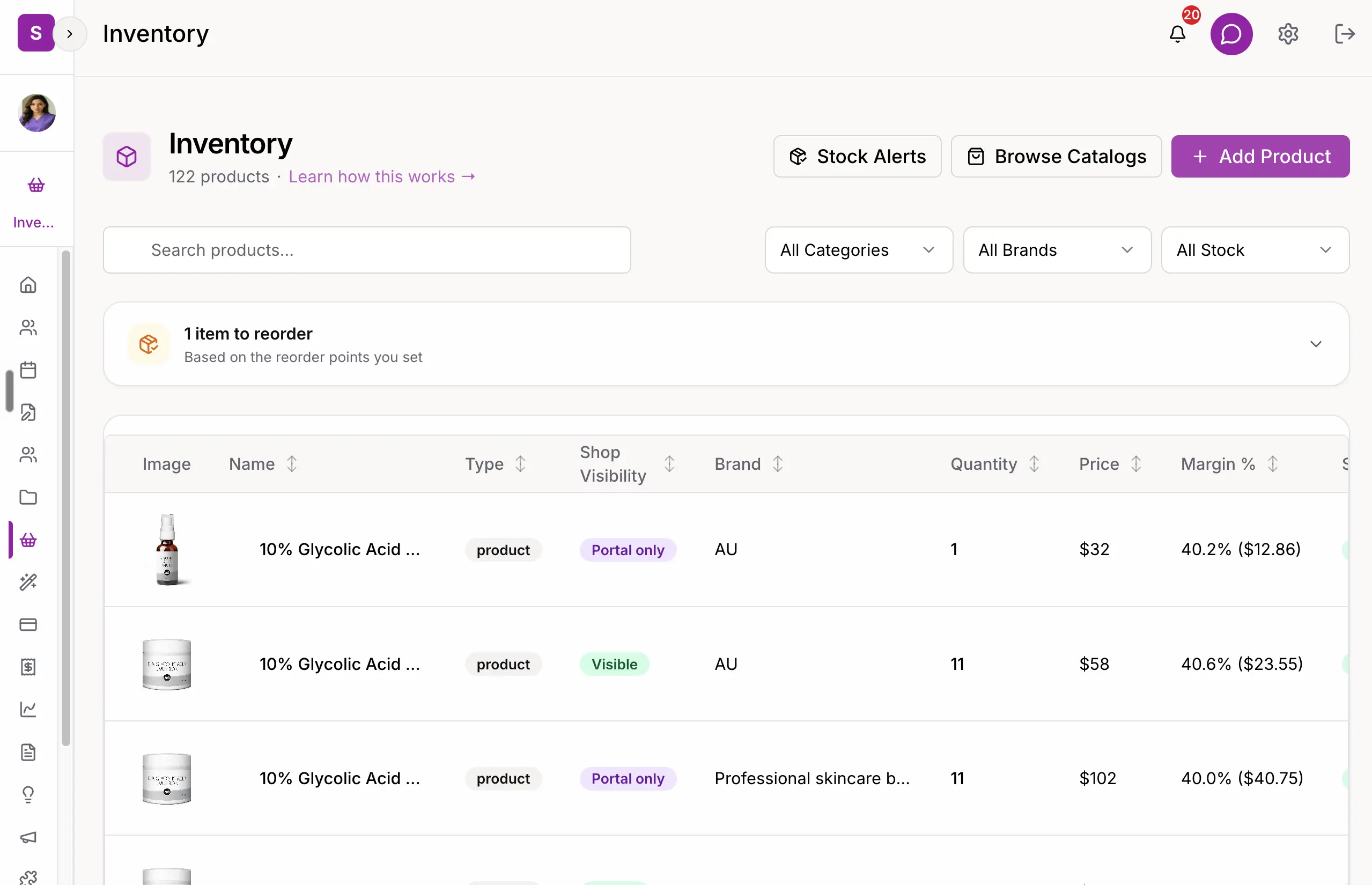Viewport: 1372px width, 885px height.
Task: Open the All Brands dropdown
Action: pyautogui.click(x=1057, y=250)
